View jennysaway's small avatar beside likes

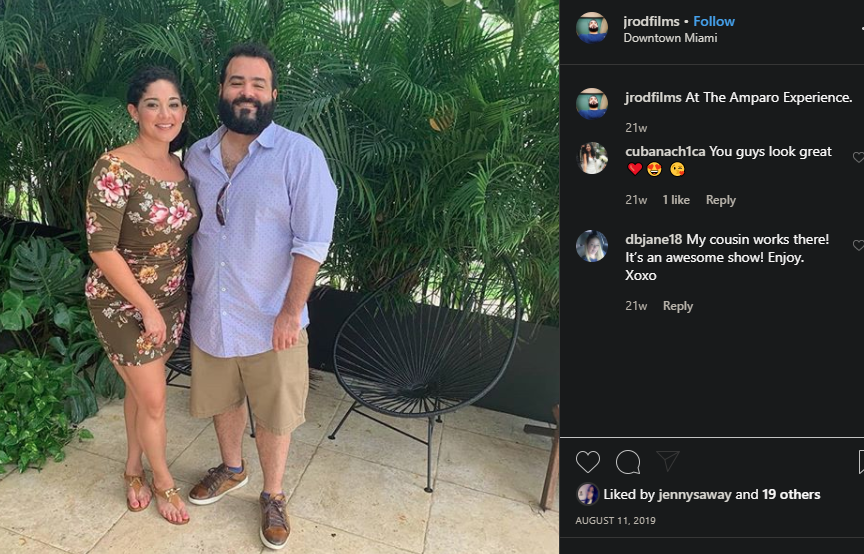[x=587, y=494]
